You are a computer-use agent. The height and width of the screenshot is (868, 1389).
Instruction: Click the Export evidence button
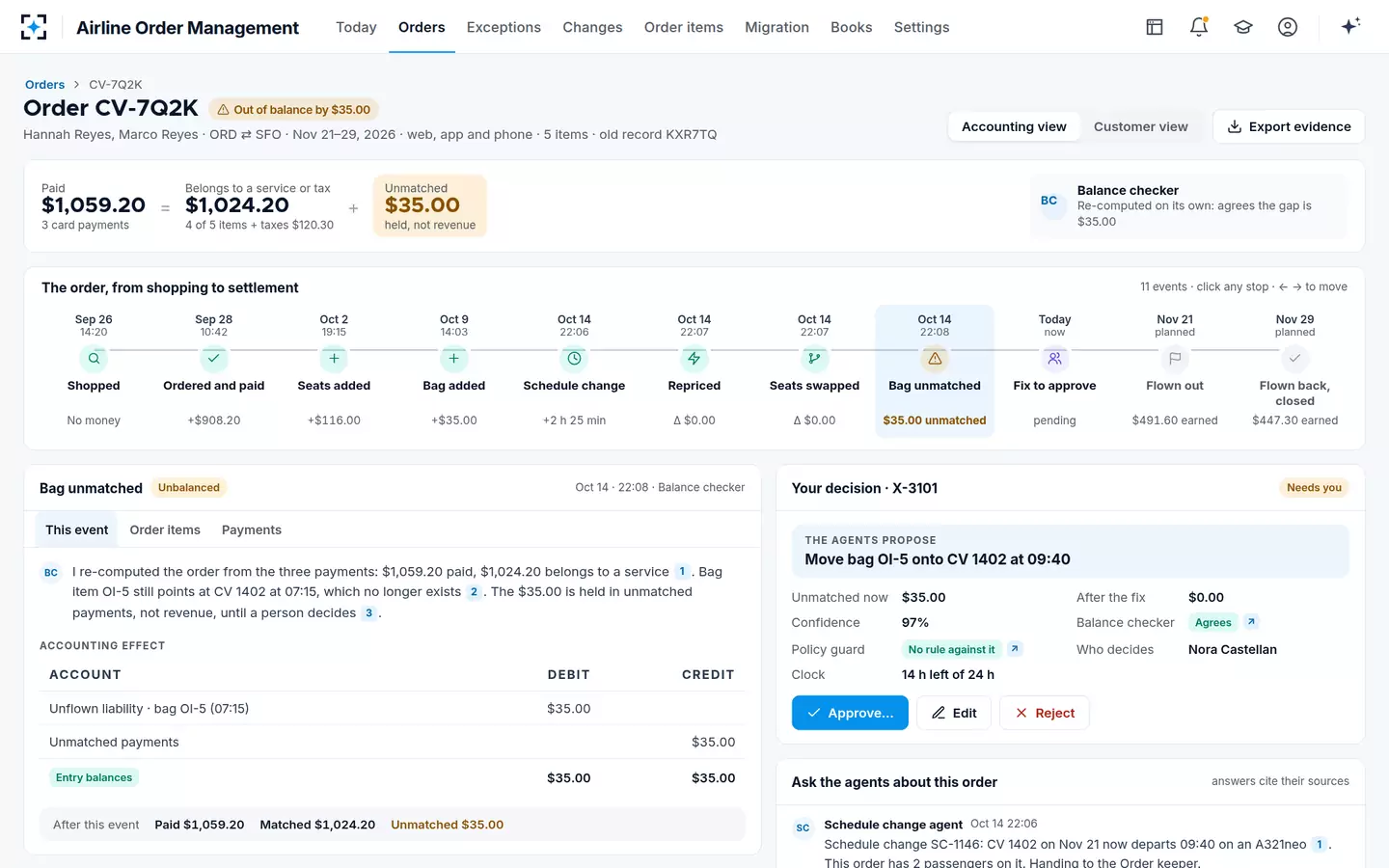tap(1289, 126)
